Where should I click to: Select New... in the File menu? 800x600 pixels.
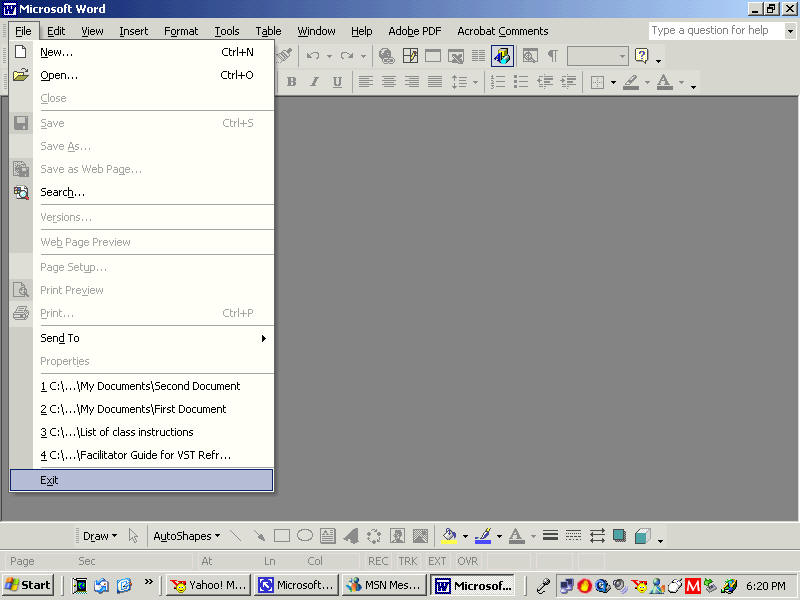[142, 52]
